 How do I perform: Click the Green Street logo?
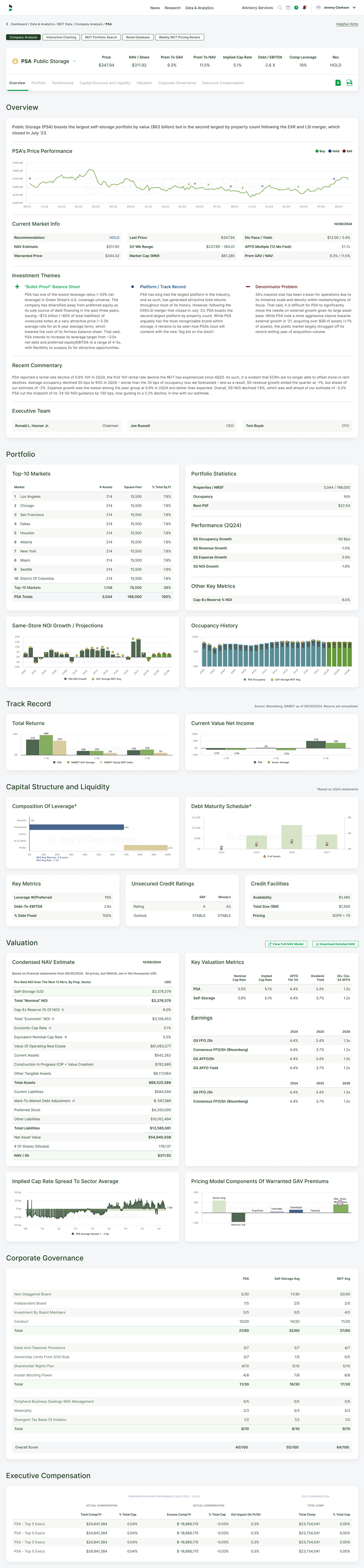click(x=11, y=8)
